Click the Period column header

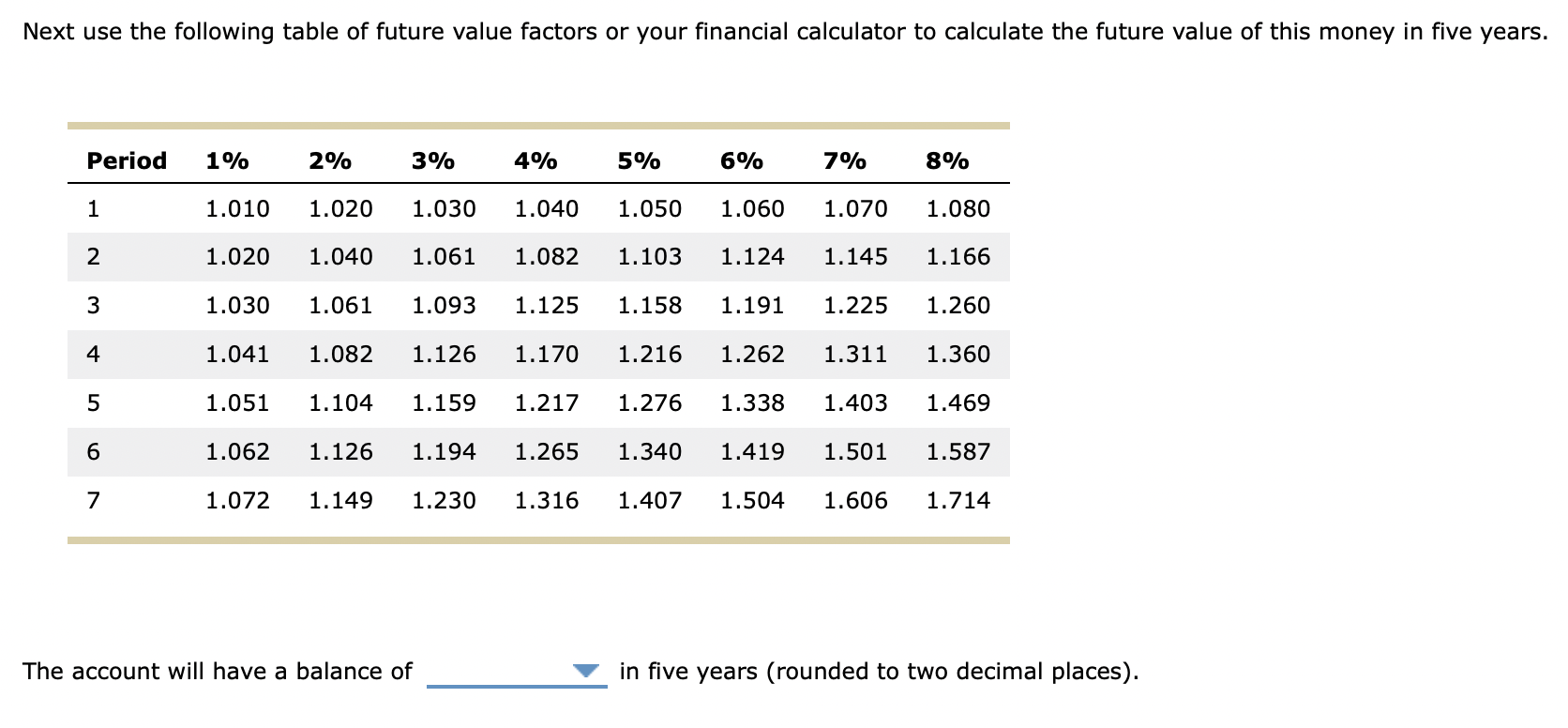coord(125,160)
